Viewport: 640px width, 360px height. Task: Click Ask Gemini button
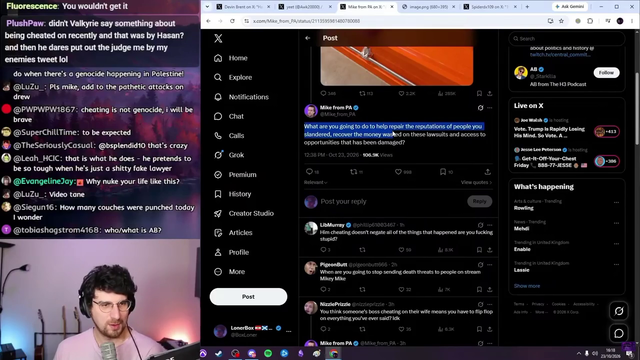pyautogui.click(x=570, y=7)
